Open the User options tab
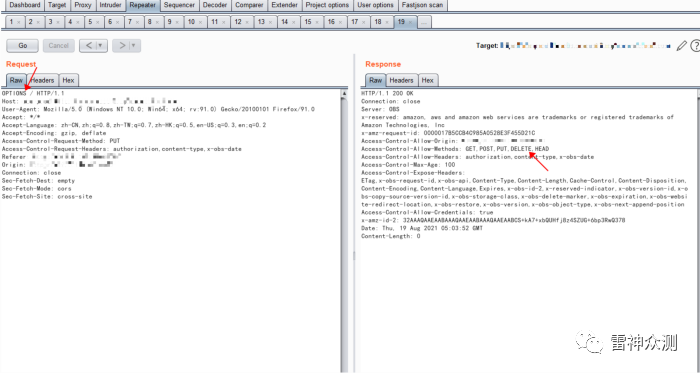Screen dimensions: 700x374 tap(375, 5)
